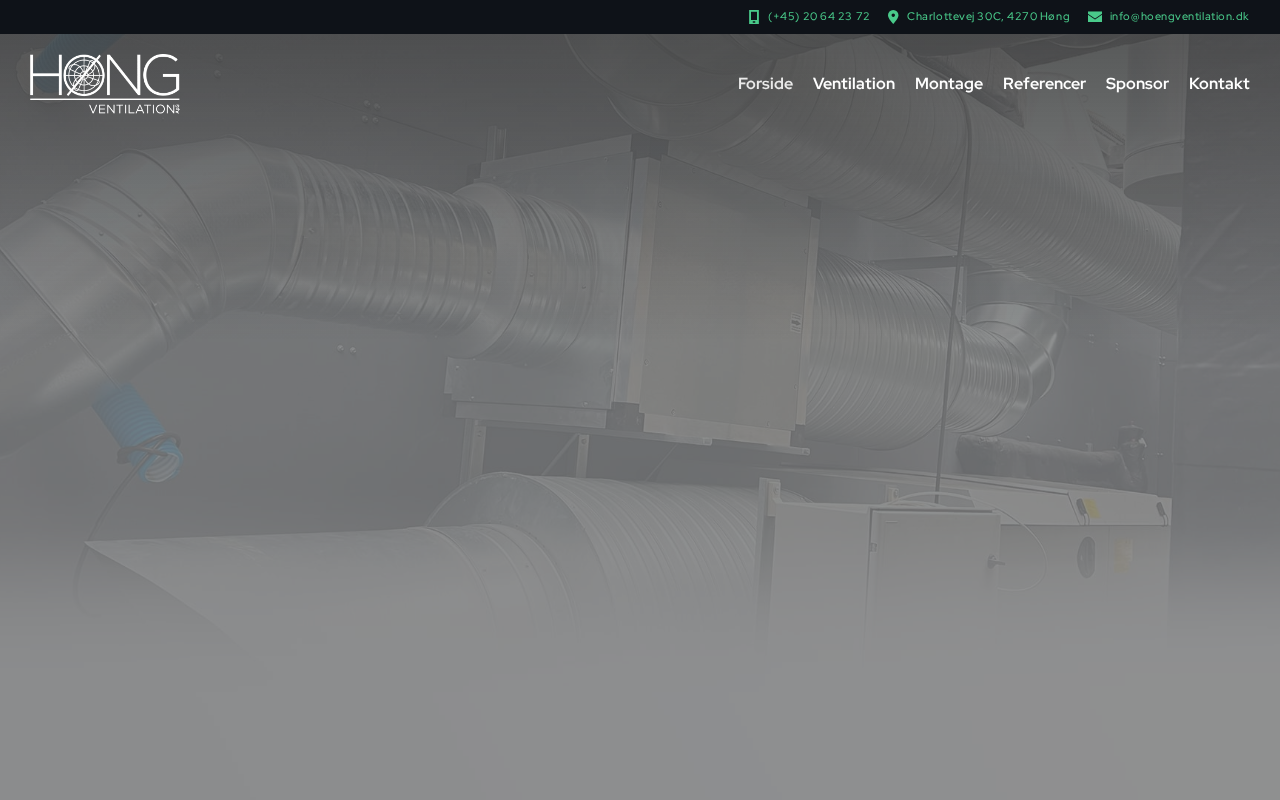The image size is (1280, 800).
Task: Click the envelope email icon
Action: [1095, 17]
